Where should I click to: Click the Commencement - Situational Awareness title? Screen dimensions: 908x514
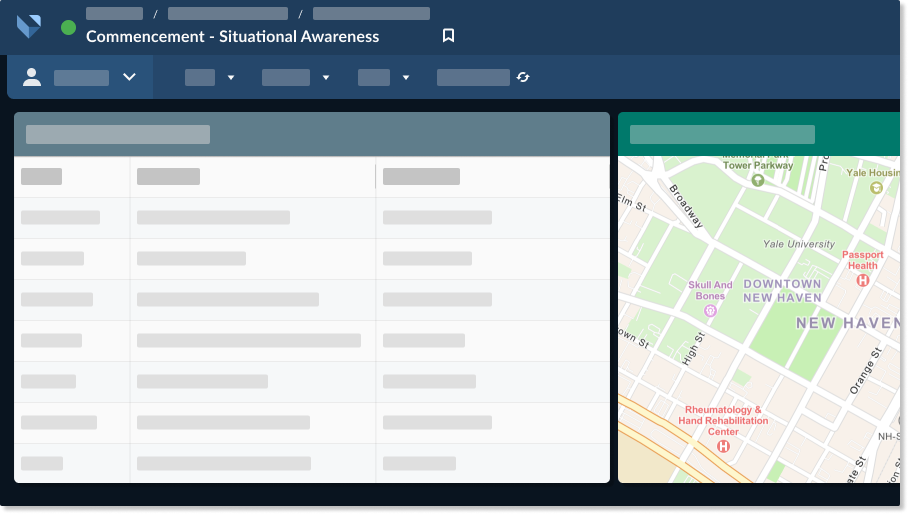point(232,36)
